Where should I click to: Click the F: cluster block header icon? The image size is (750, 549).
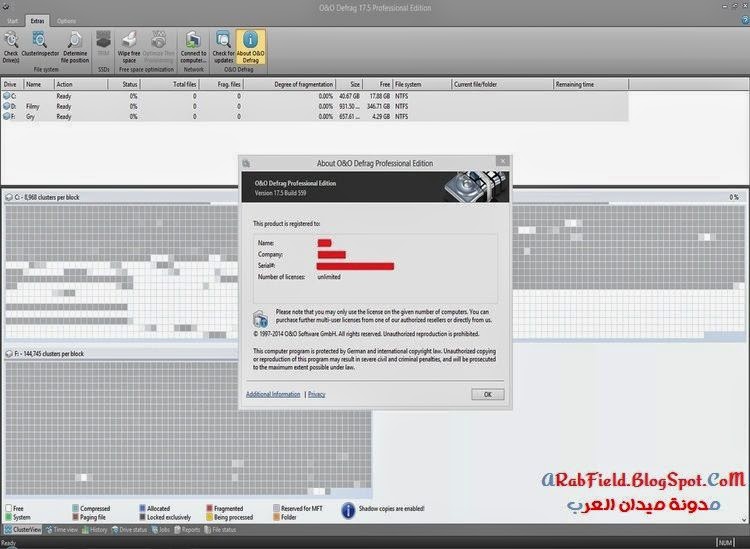pos(9,354)
